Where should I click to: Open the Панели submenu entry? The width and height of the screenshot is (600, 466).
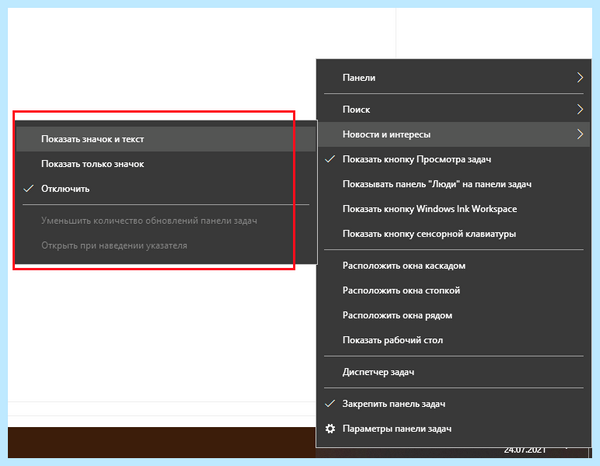tap(454, 78)
